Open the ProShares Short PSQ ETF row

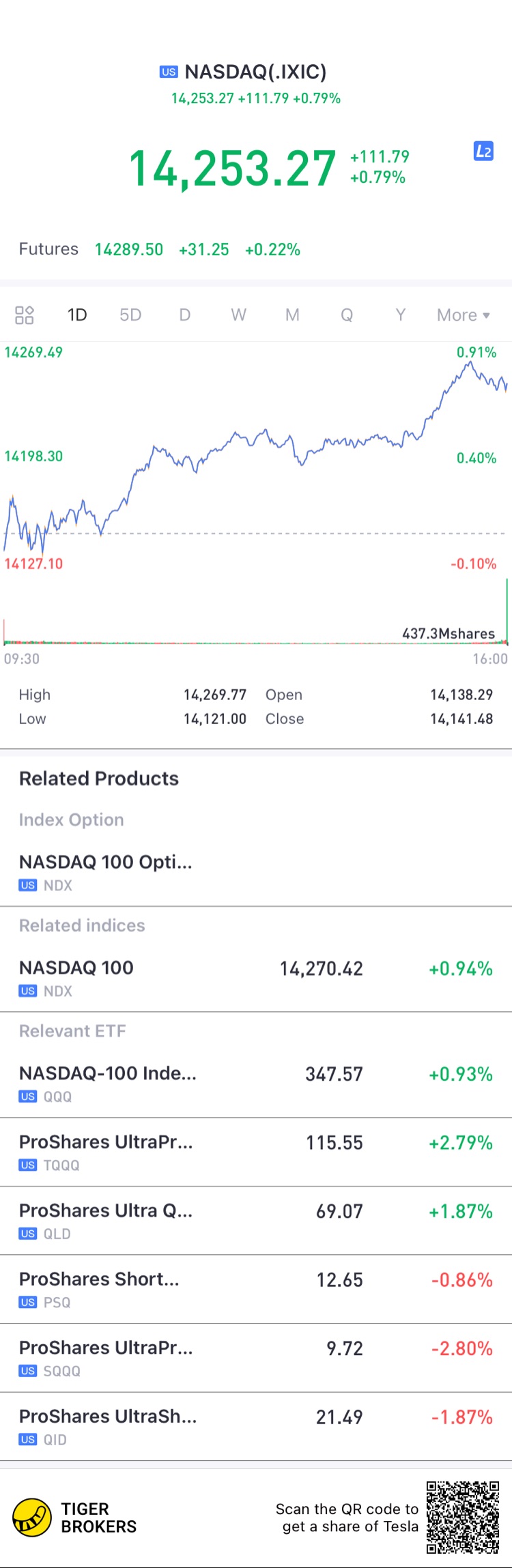(x=256, y=1289)
